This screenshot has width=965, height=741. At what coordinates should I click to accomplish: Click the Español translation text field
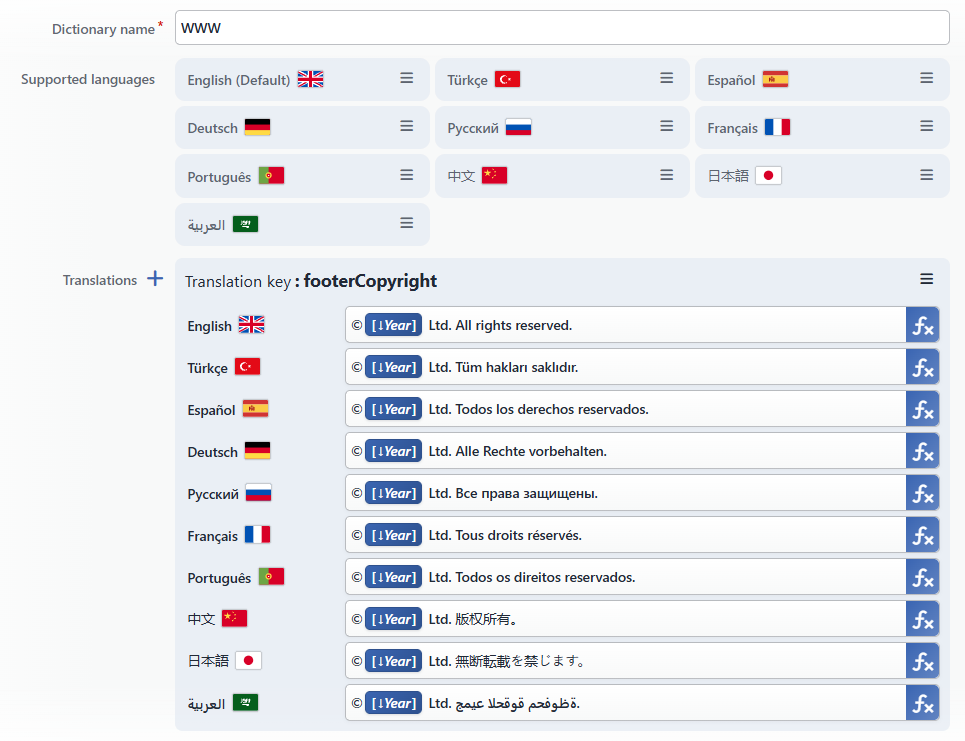tap(626, 409)
